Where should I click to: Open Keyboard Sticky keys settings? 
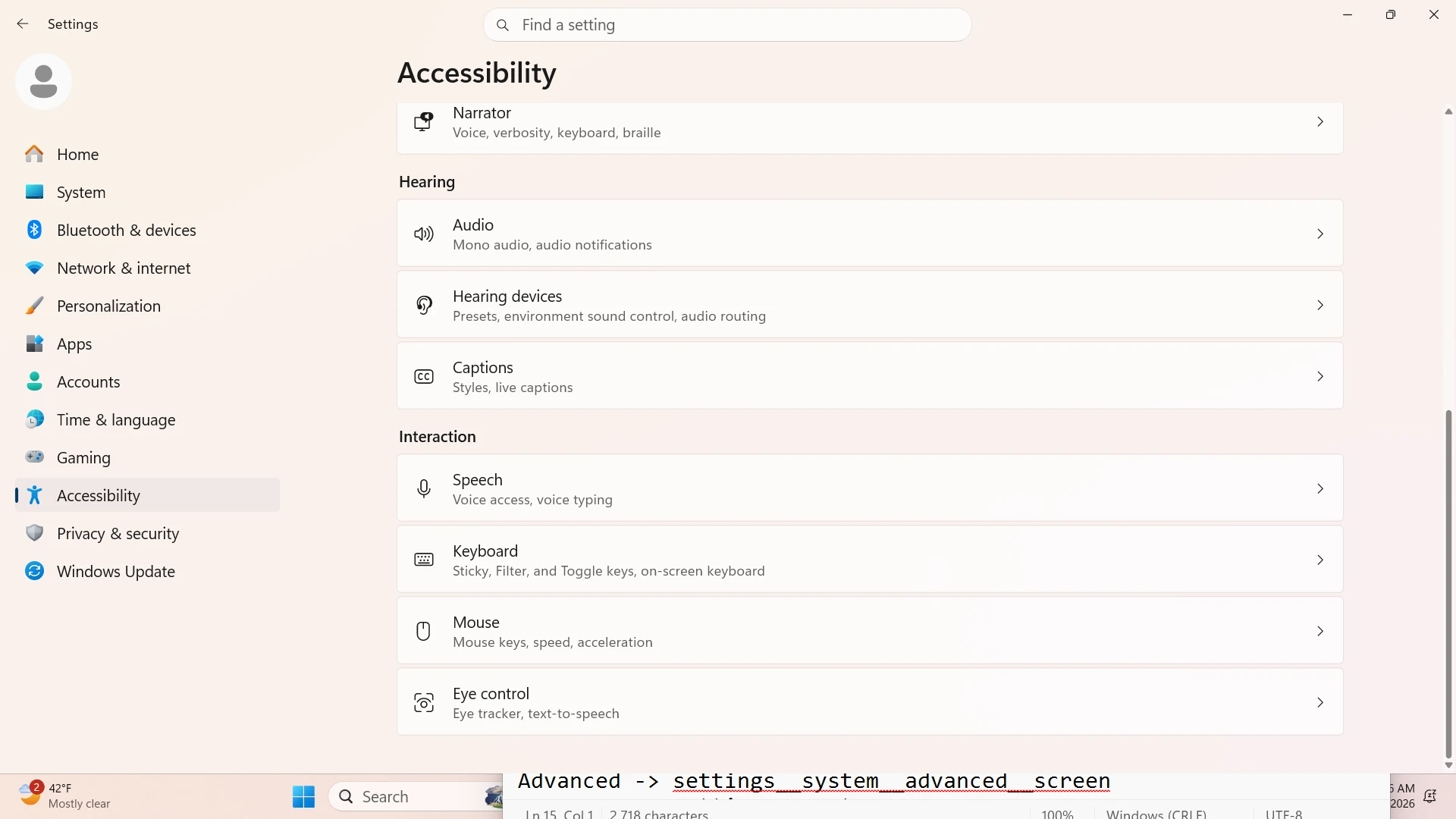click(x=870, y=560)
